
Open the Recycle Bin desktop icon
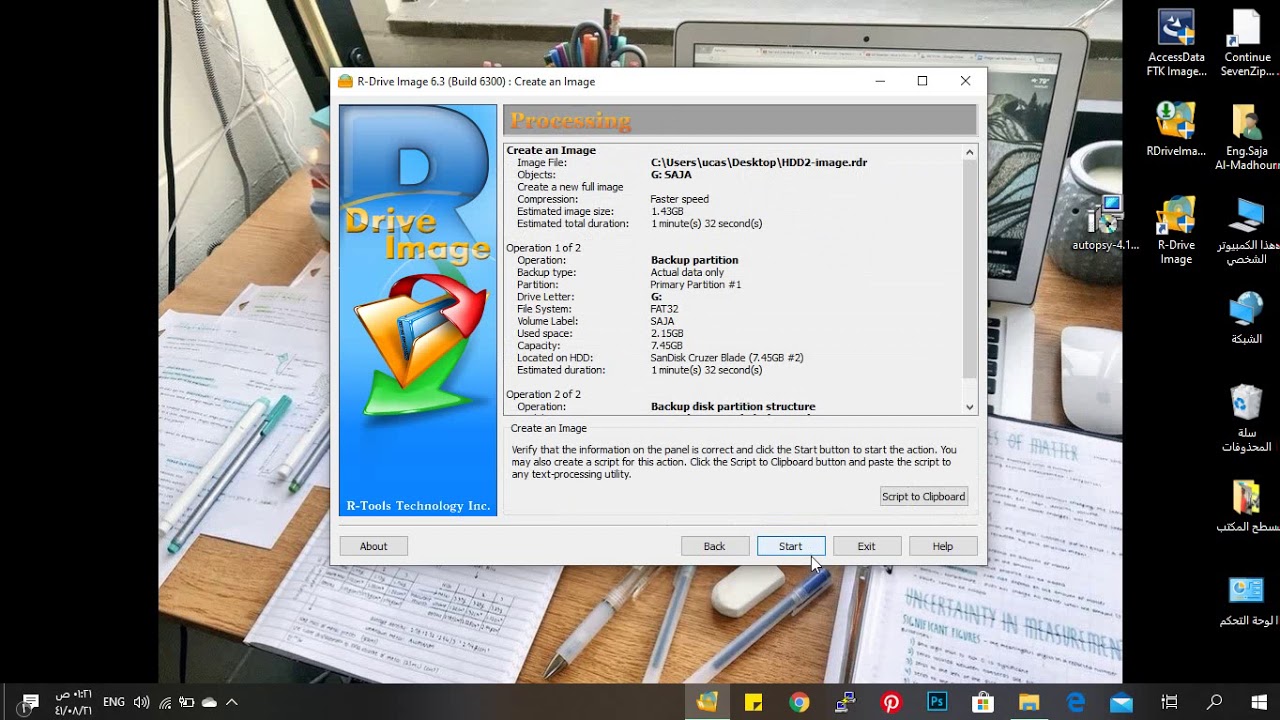[1246, 418]
